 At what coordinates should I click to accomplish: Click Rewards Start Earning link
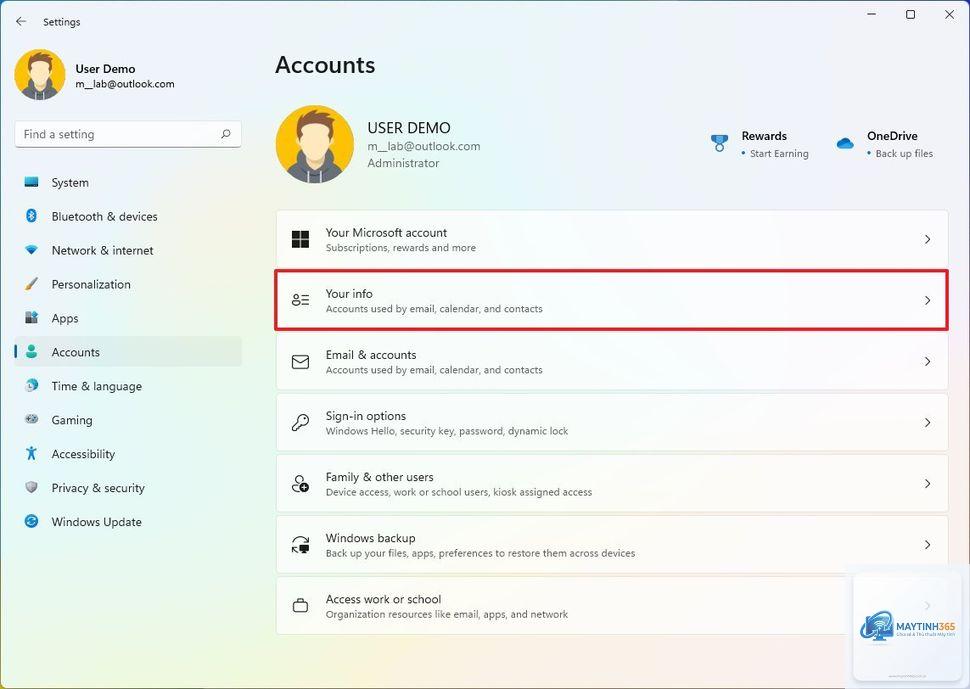[x=779, y=153]
